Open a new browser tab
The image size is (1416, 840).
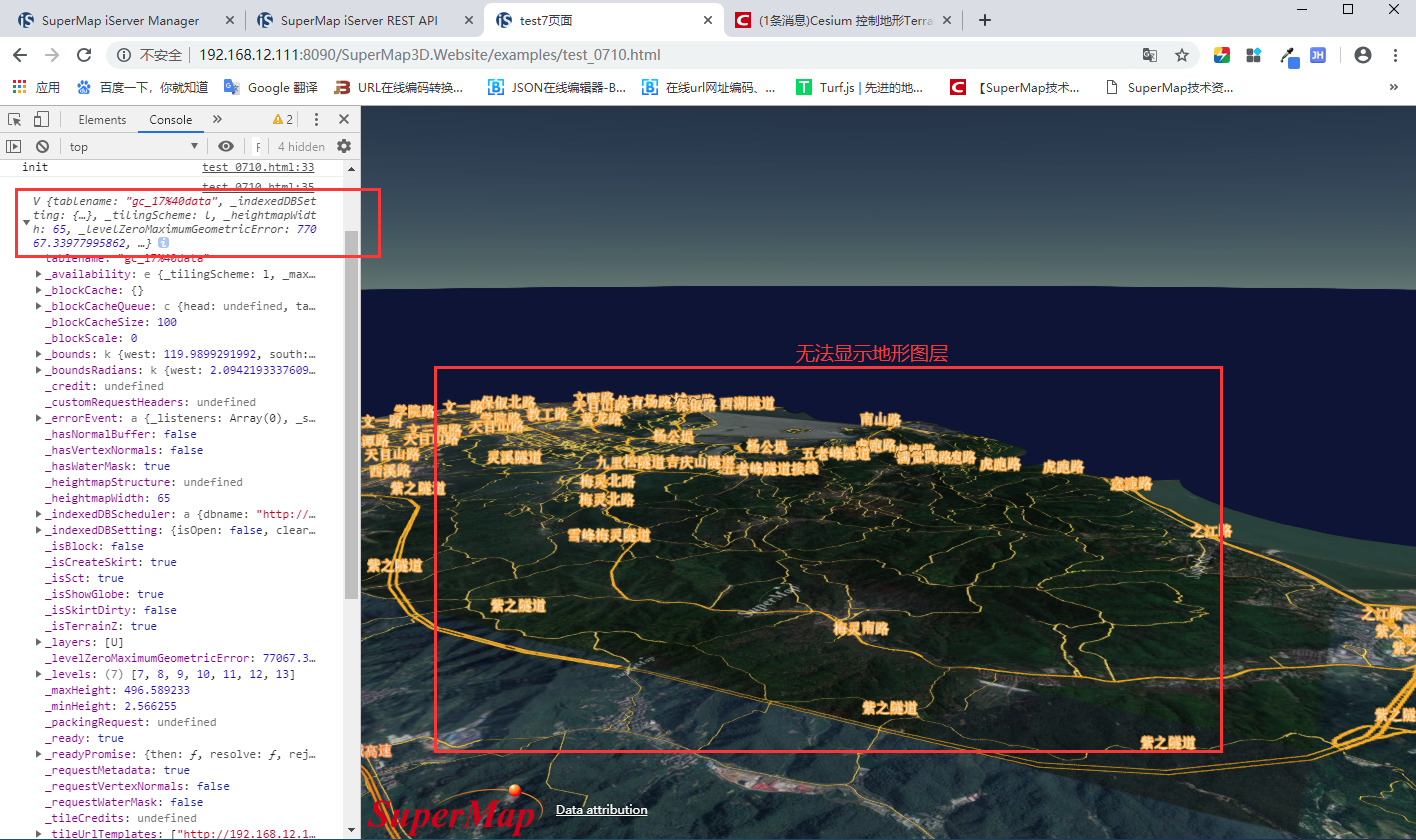[x=985, y=20]
